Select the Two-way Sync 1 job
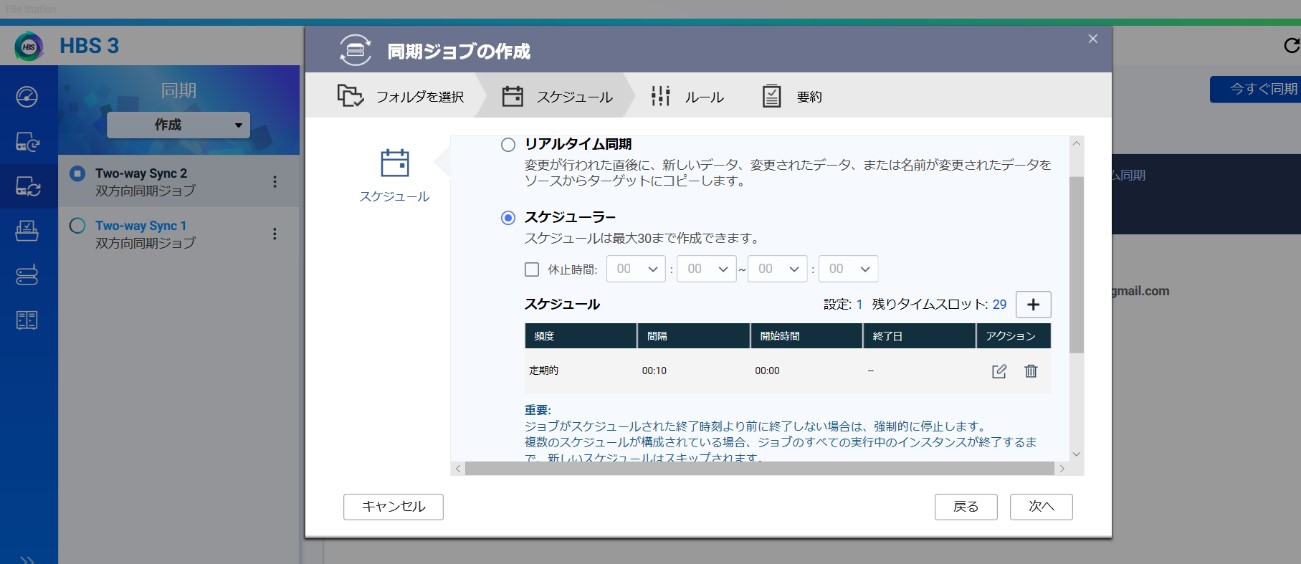The image size is (1301, 564). (x=141, y=226)
